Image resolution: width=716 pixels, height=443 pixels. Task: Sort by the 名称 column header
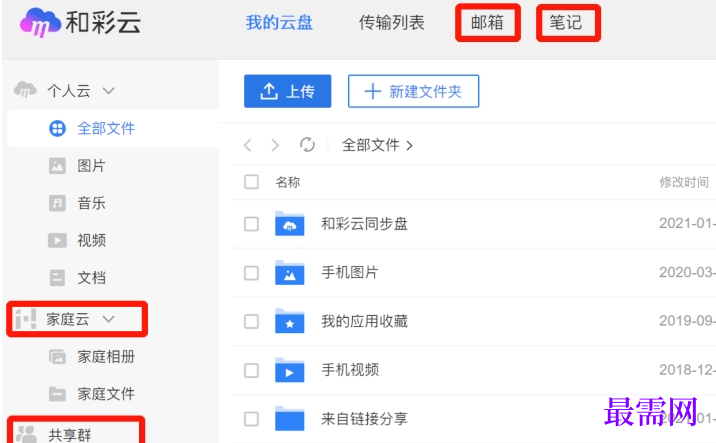click(x=288, y=182)
